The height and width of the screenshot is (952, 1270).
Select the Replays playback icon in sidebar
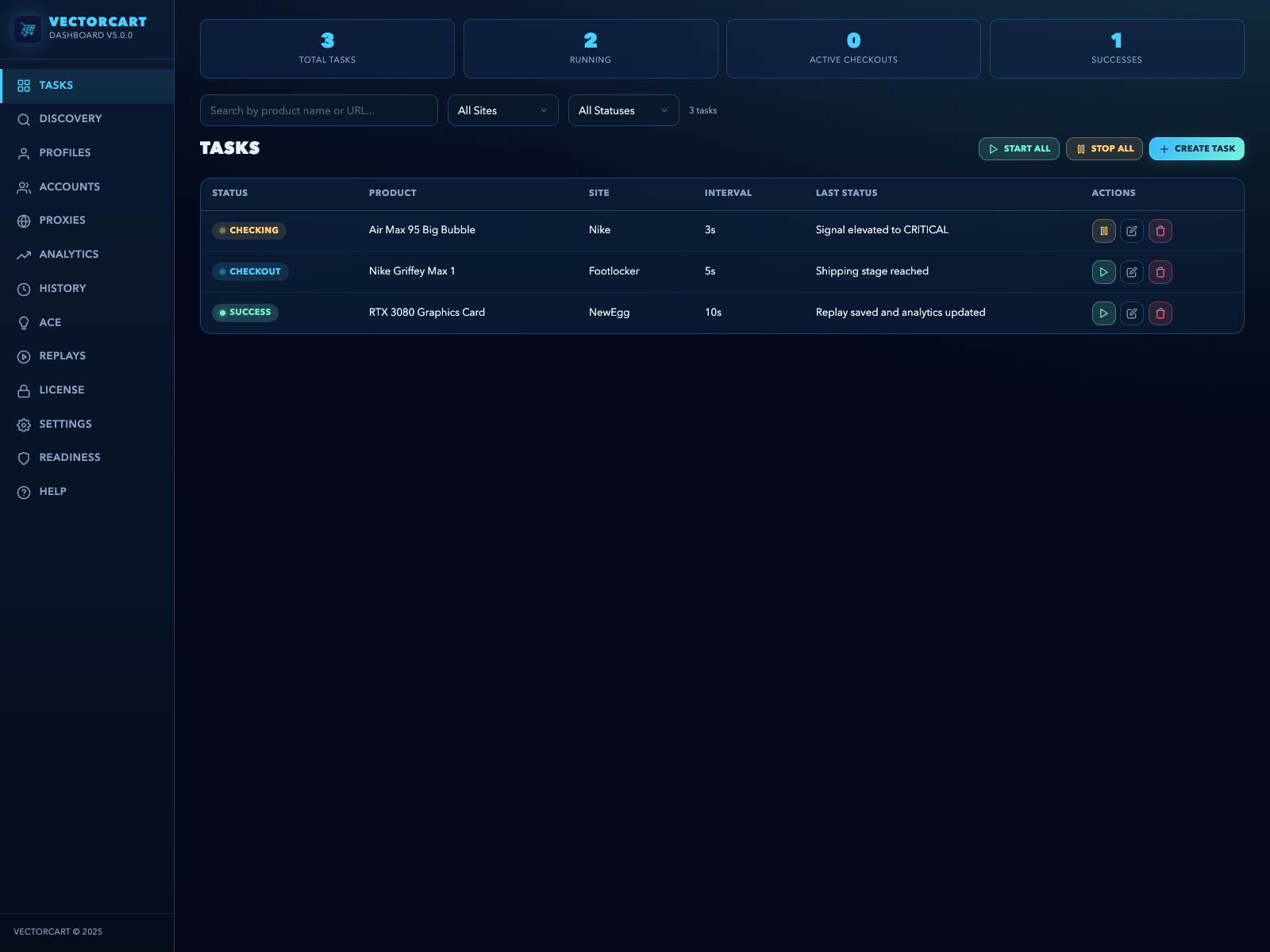pos(23,355)
